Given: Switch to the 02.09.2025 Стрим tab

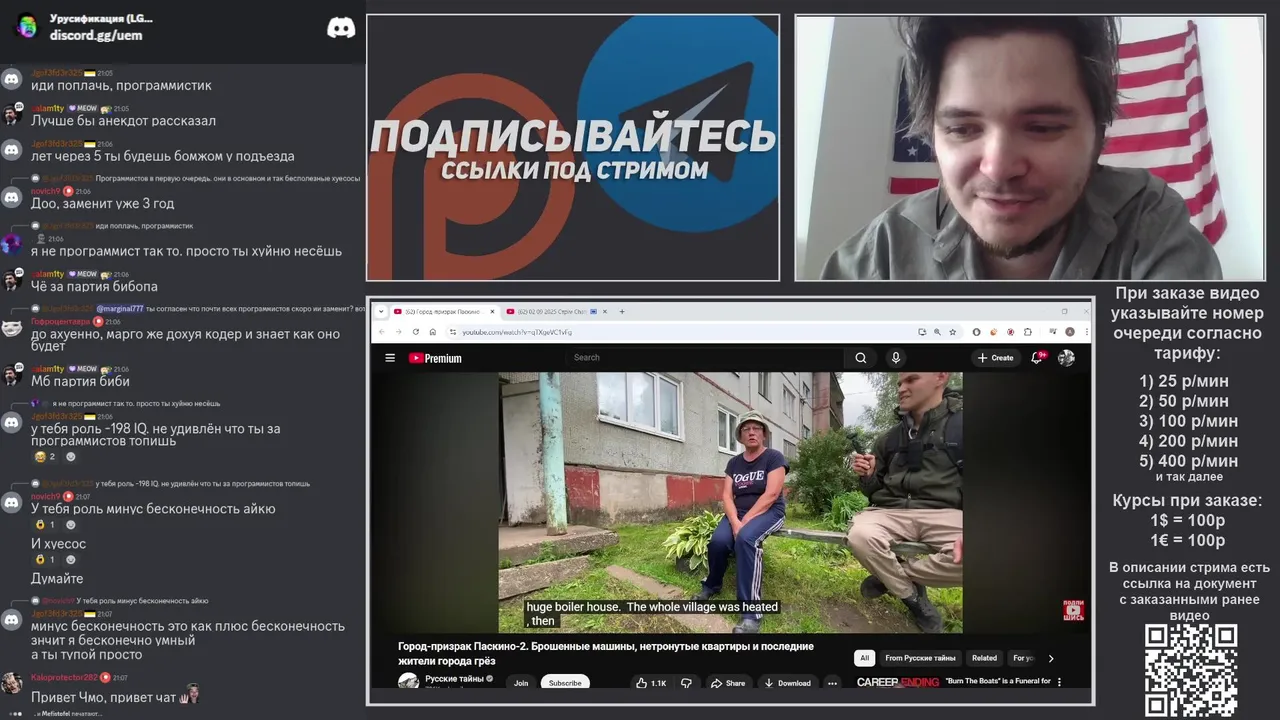Looking at the screenshot, I should (557, 311).
